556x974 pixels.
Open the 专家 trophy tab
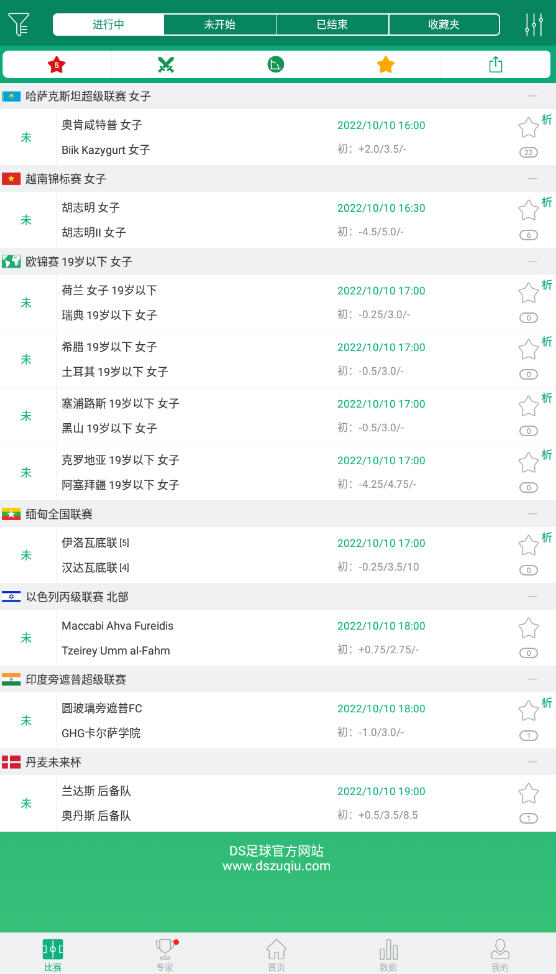pyautogui.click(x=165, y=955)
